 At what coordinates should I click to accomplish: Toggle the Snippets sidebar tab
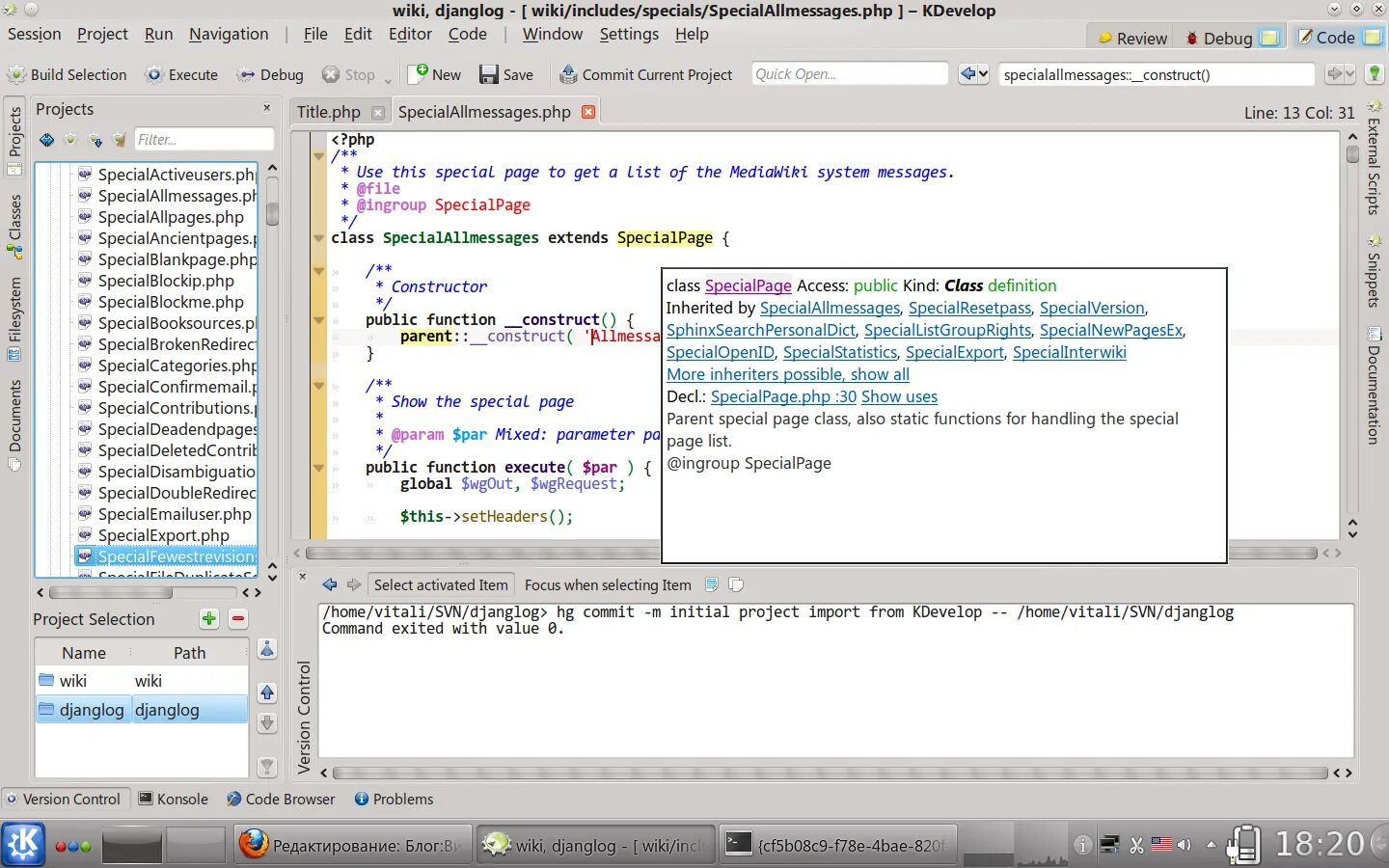(x=1374, y=271)
